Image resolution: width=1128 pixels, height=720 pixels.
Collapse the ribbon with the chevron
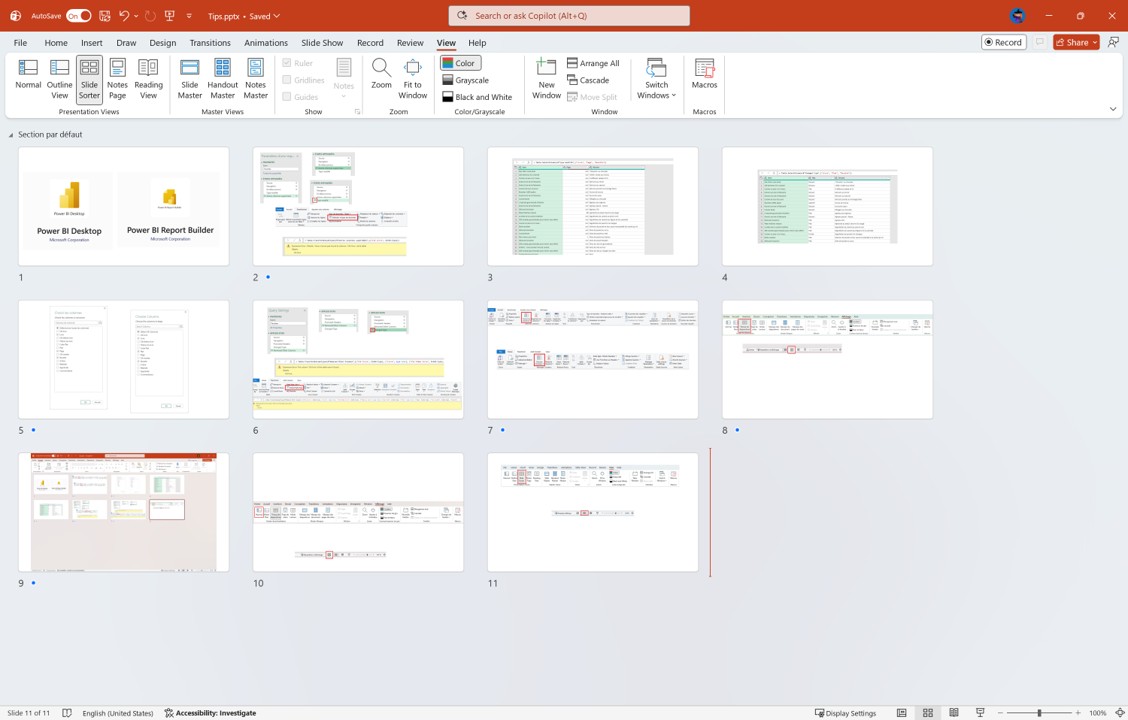pyautogui.click(x=1112, y=109)
